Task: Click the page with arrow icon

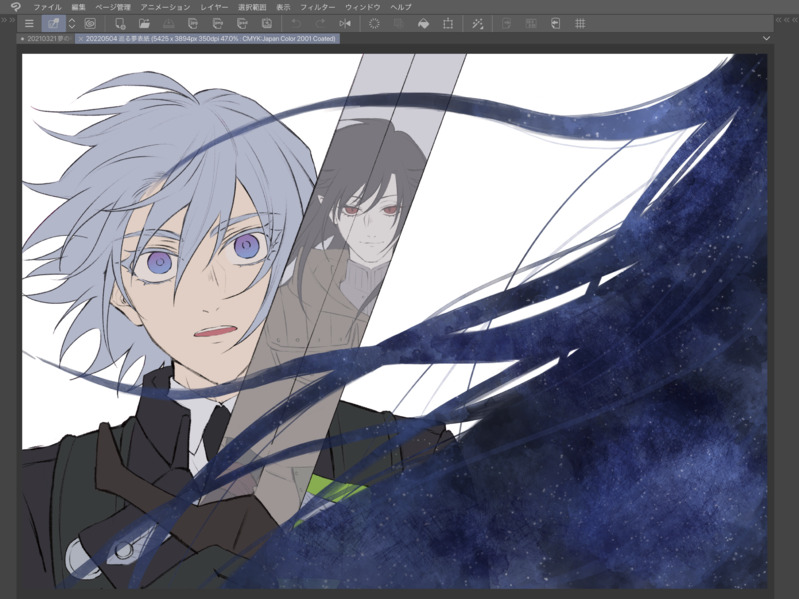Action: 555,23
